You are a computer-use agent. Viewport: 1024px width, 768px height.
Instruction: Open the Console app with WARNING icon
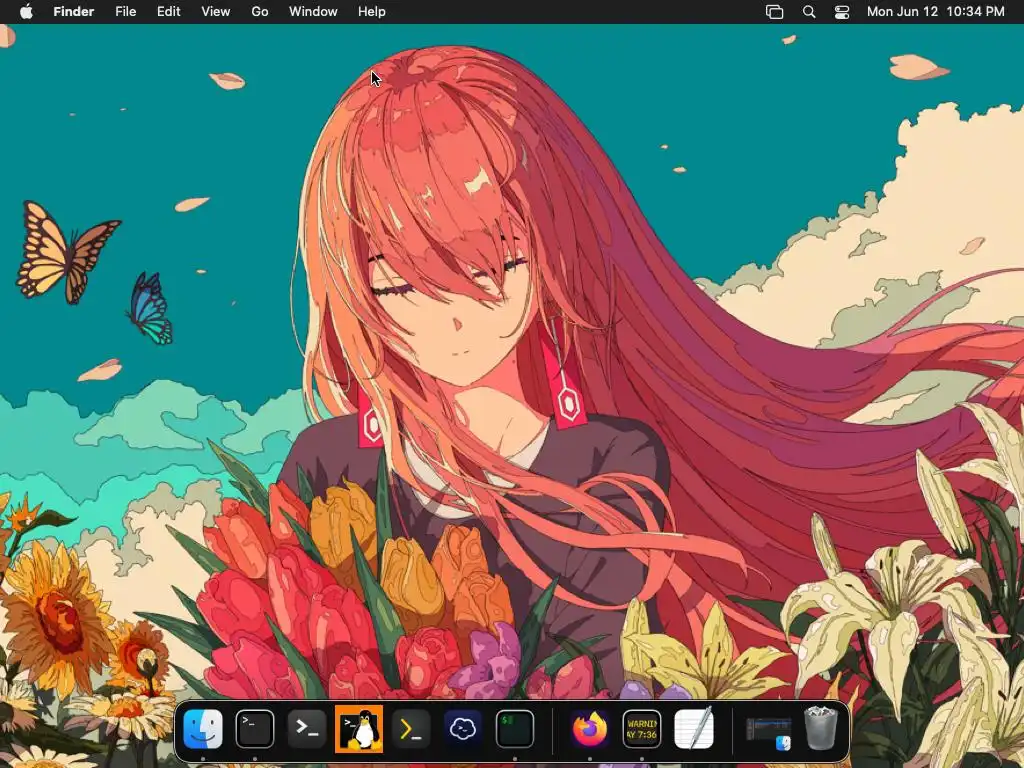[641, 729]
